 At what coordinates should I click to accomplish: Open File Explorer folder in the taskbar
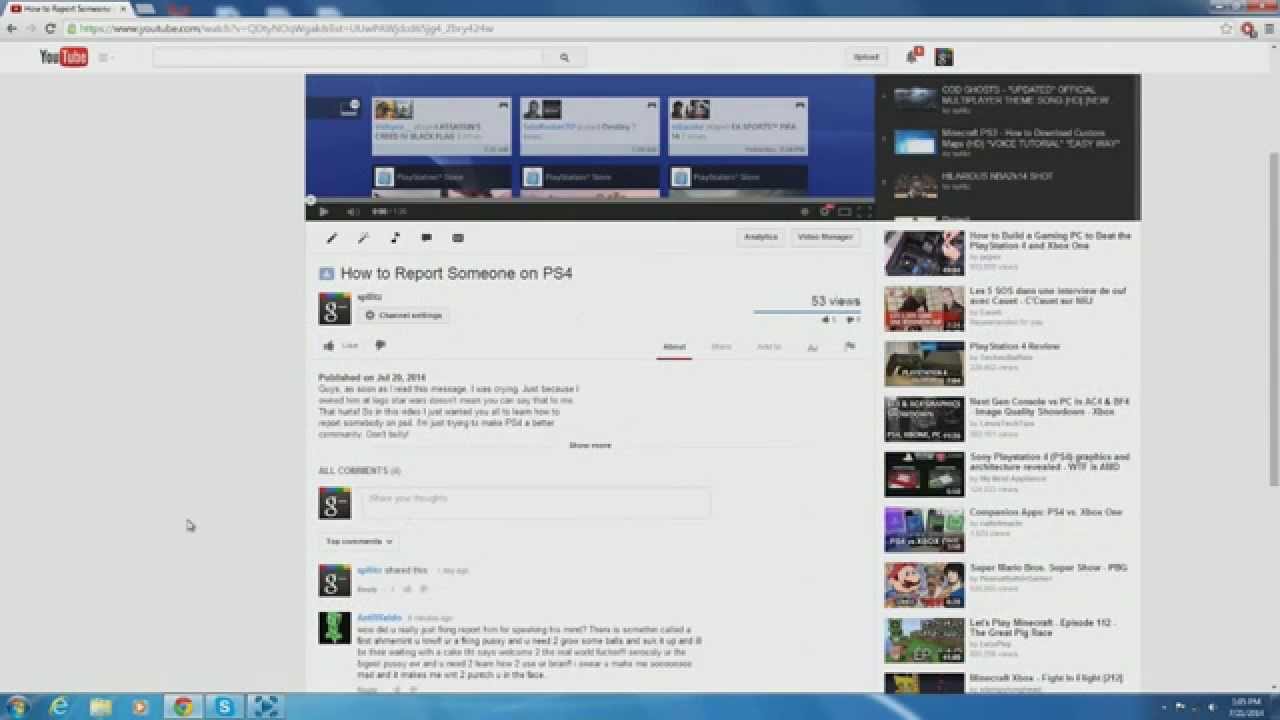[x=101, y=707]
